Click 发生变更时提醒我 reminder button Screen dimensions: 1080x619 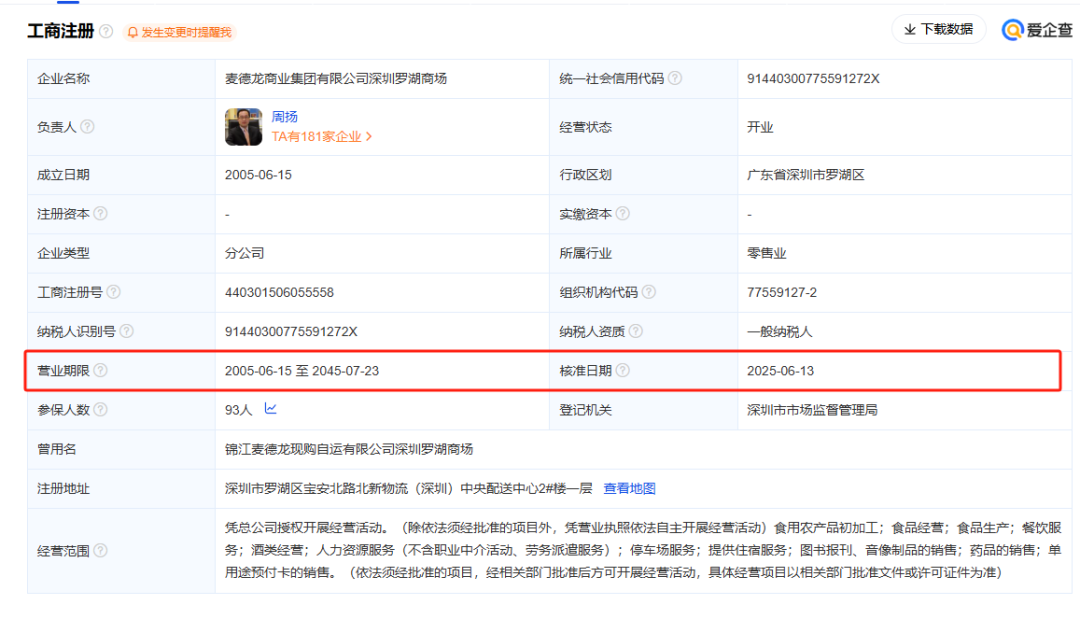180,32
